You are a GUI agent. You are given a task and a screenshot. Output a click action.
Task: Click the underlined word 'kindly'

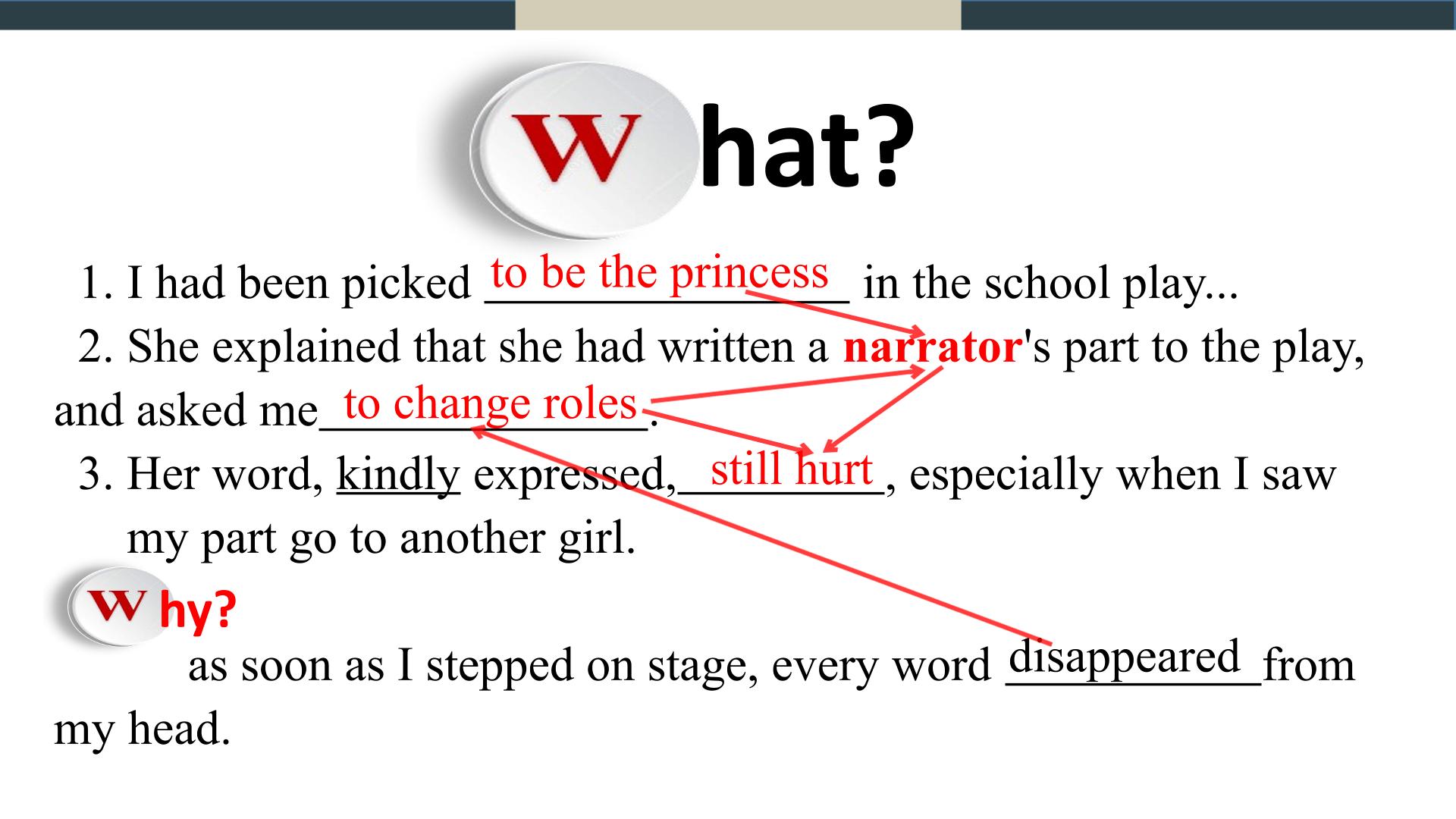[x=398, y=475]
